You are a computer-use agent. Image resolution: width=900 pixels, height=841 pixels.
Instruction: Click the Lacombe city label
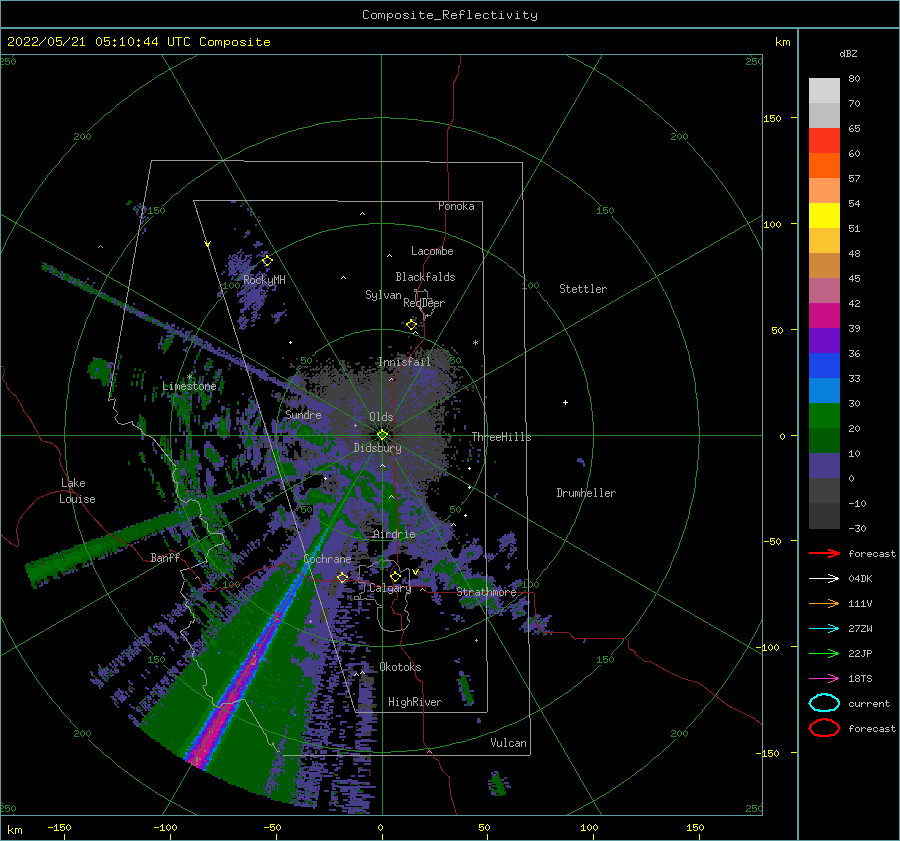[432, 251]
